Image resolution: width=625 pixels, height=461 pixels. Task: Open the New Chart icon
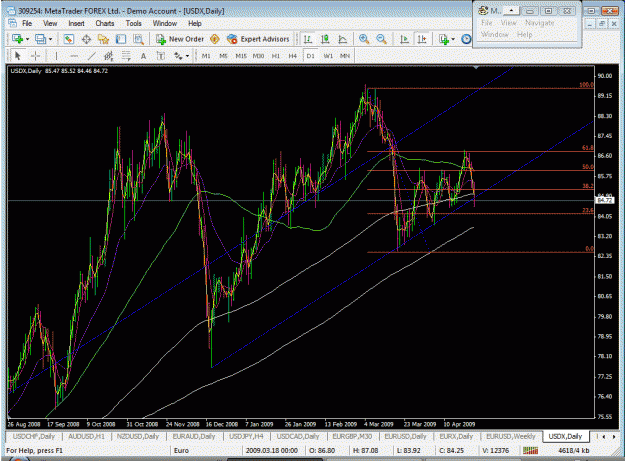pyautogui.click(x=17, y=39)
